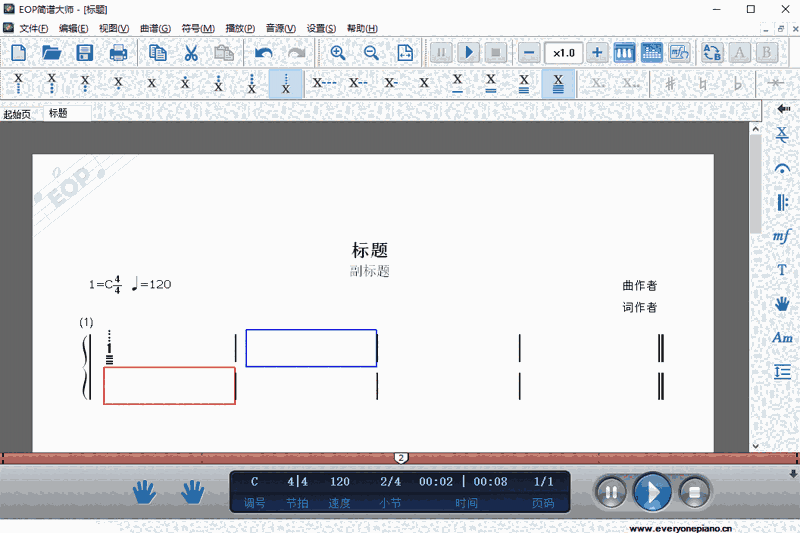
Task: Toggle the left hand icon in playback bar
Action: (x=145, y=491)
